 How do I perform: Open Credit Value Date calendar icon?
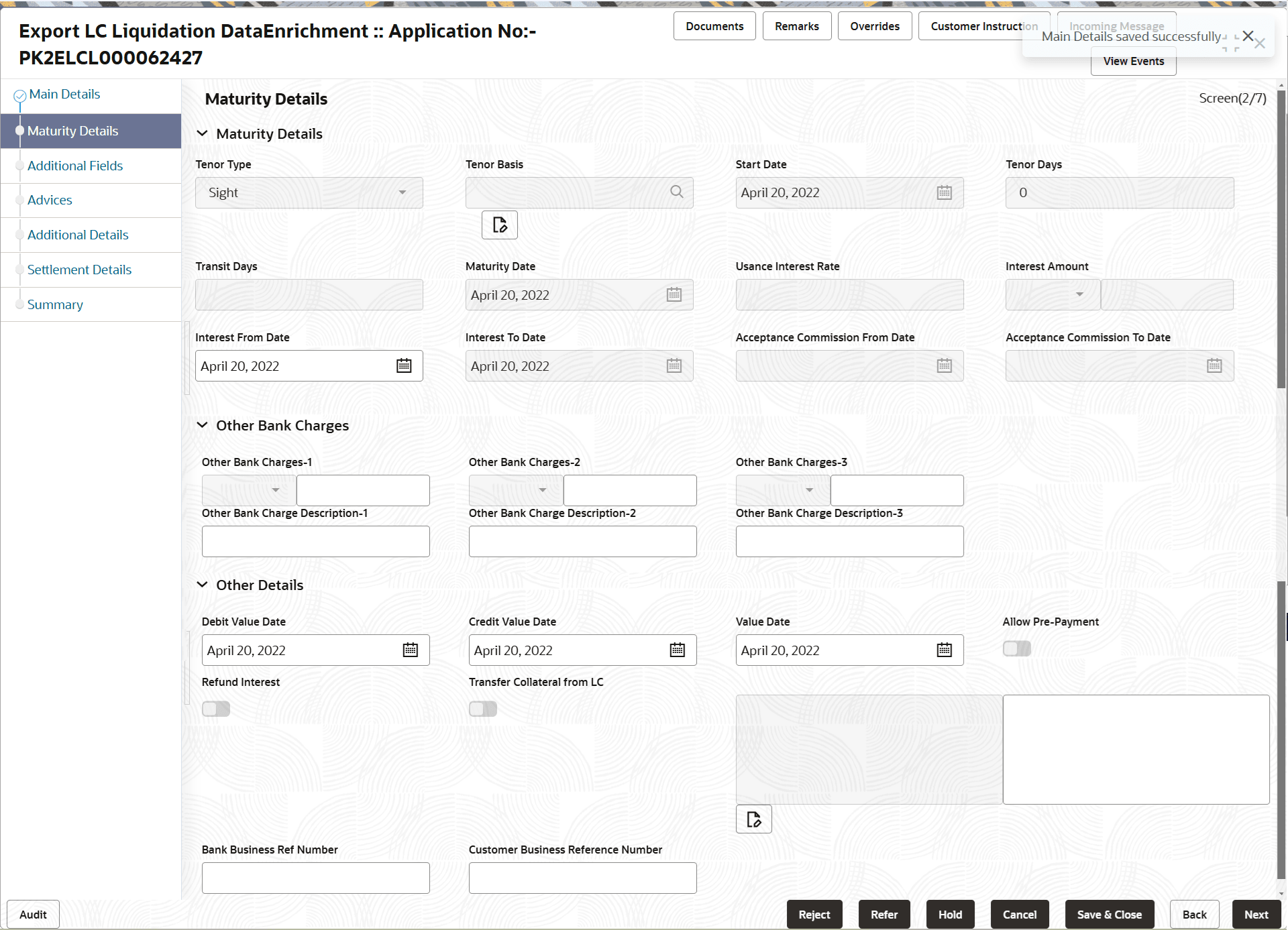tap(677, 650)
